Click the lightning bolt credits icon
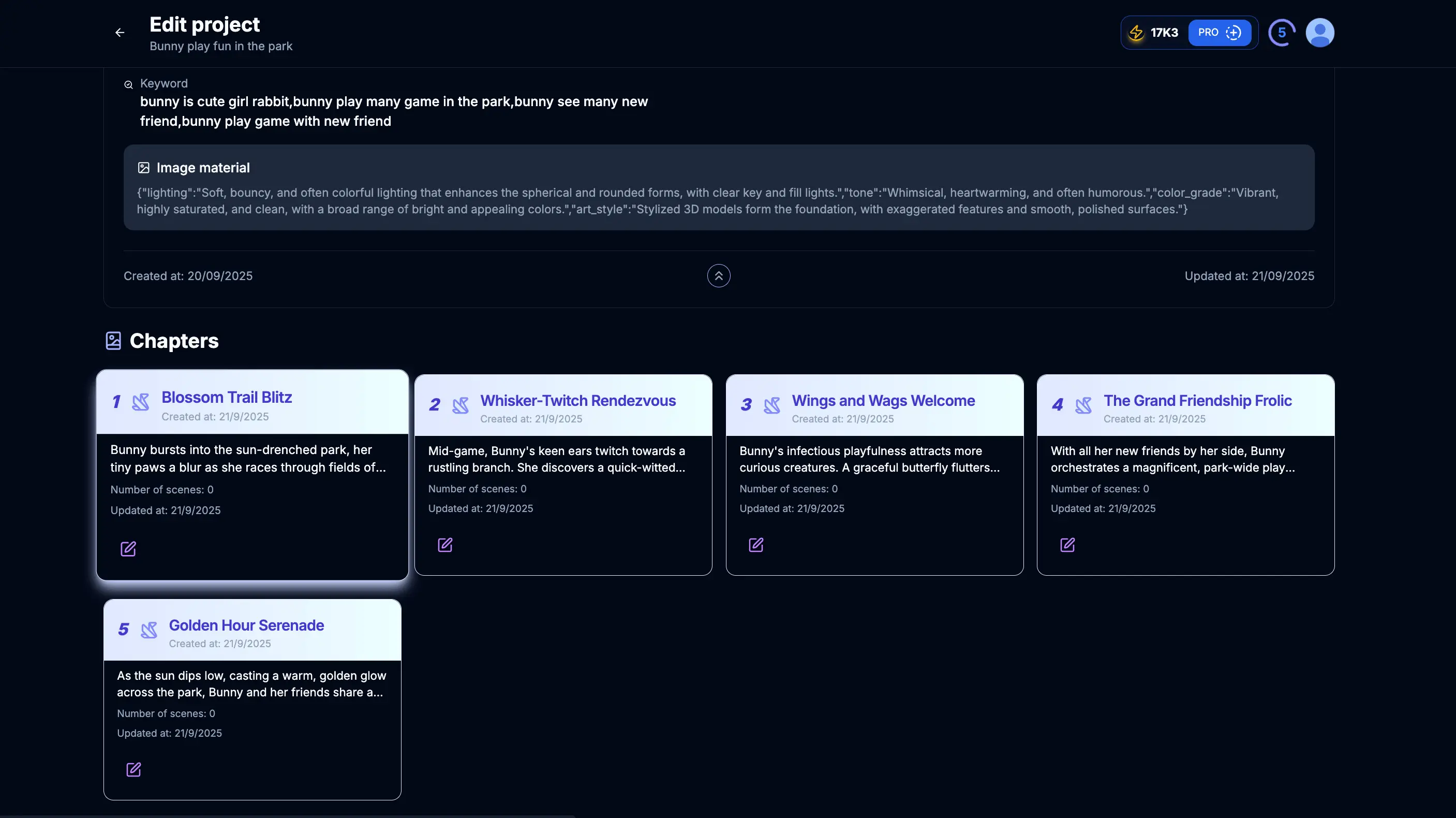The image size is (1456, 818). (x=1136, y=33)
